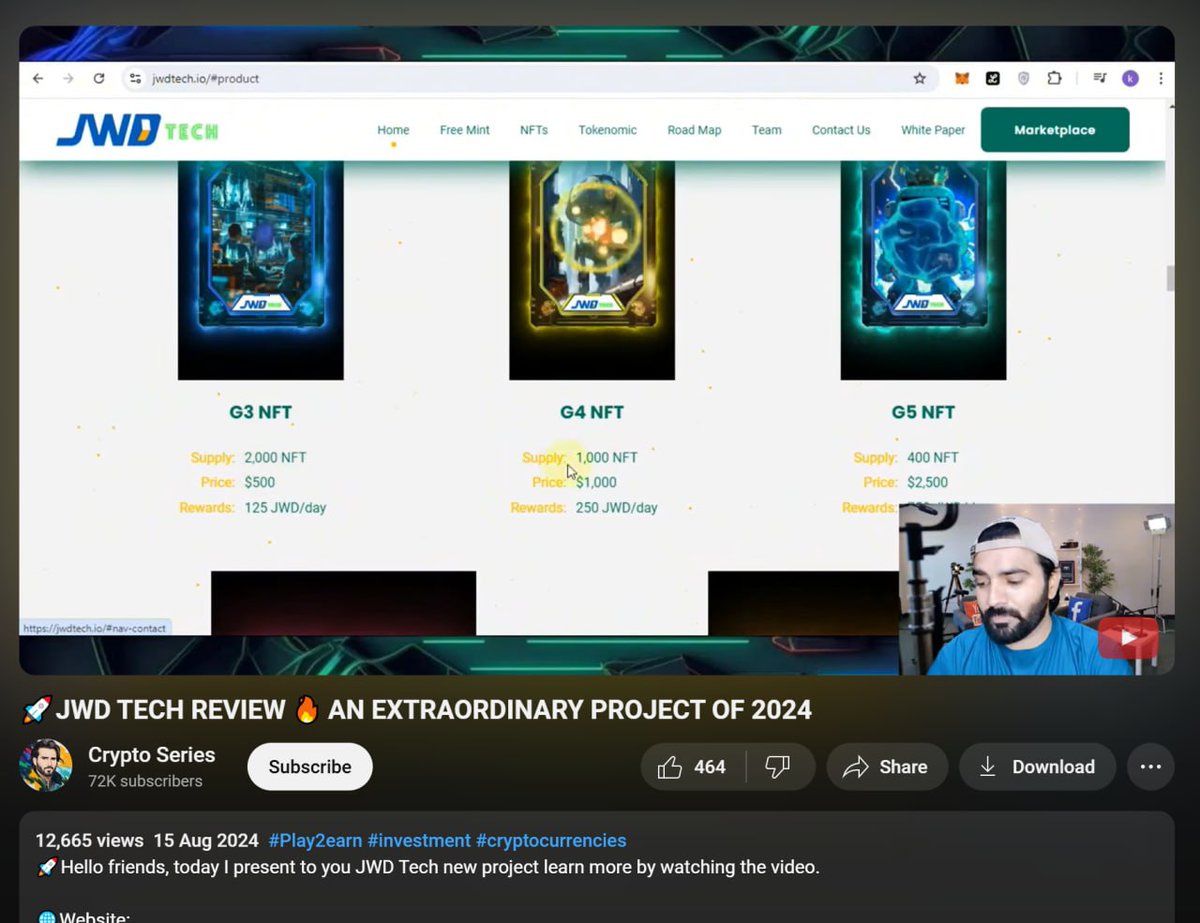
Task: Click the G5 NFT heading
Action: tap(923, 412)
